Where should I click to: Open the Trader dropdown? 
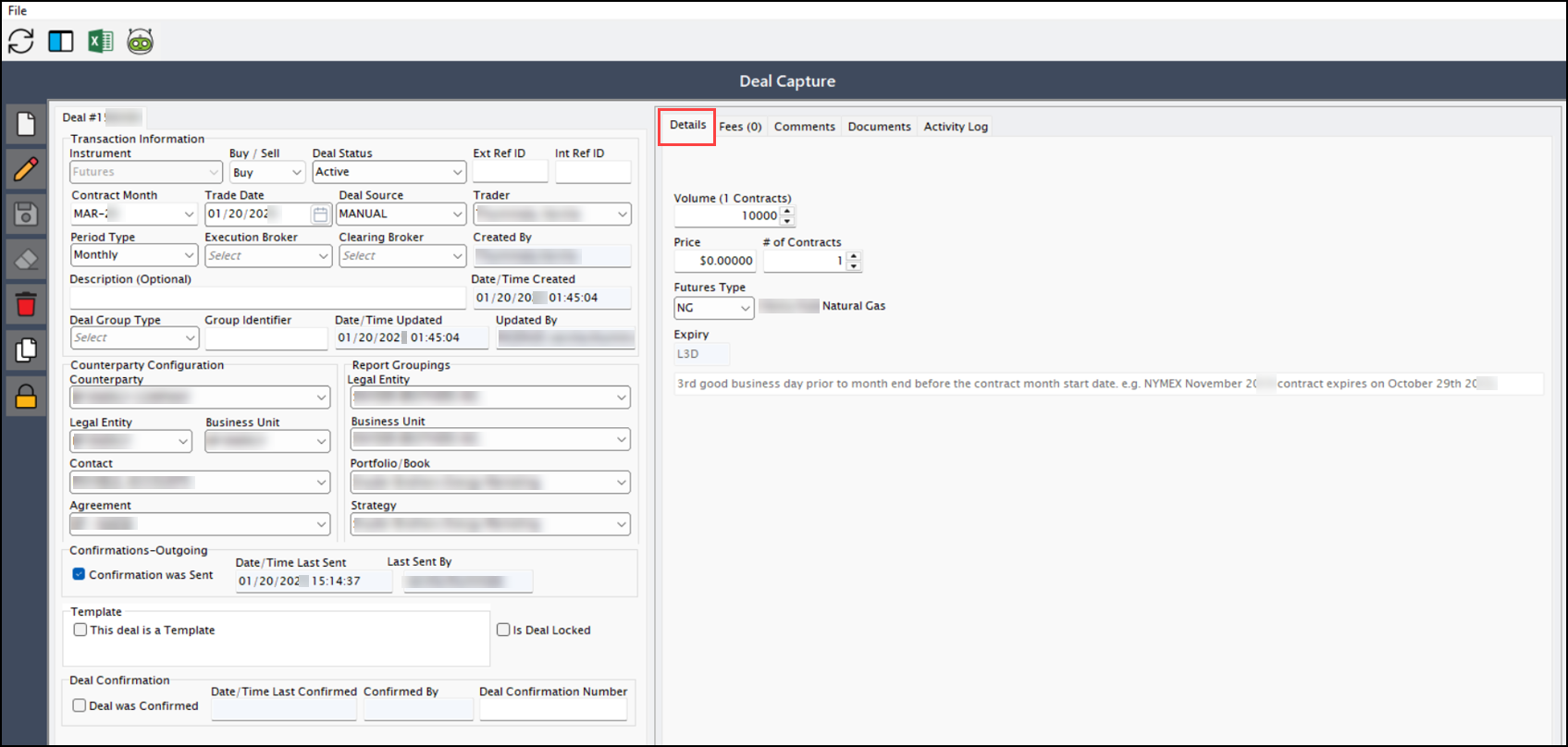pyautogui.click(x=552, y=214)
